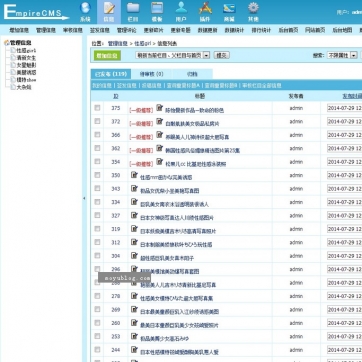Click the edit icon in row ID 327
Viewport: 362px width, 362px height.
coord(134,215)
